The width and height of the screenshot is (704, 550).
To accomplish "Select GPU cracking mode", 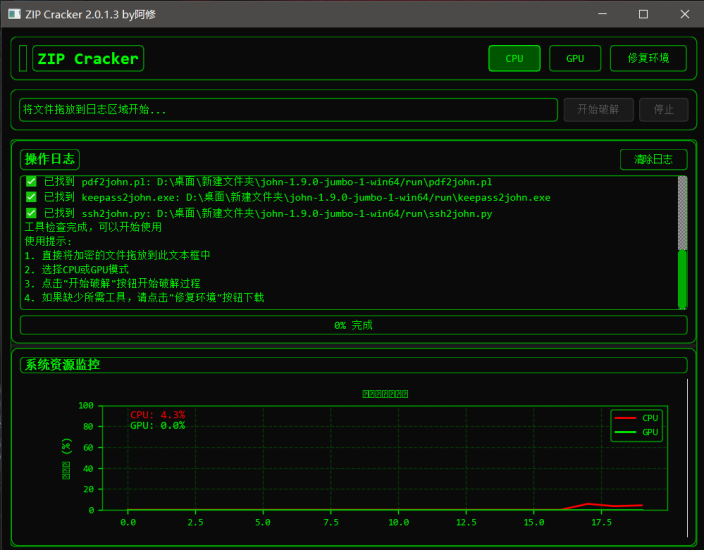I will point(575,59).
